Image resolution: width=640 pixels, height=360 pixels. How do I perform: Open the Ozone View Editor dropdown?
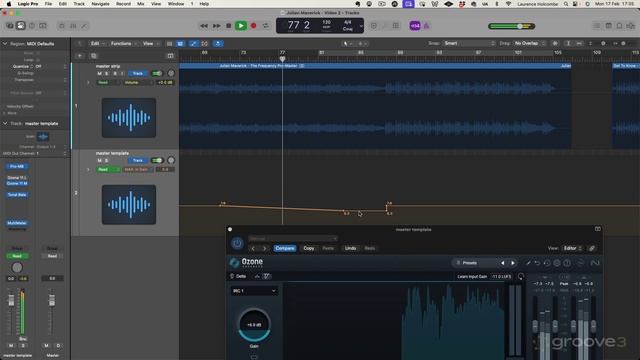(x=573, y=248)
